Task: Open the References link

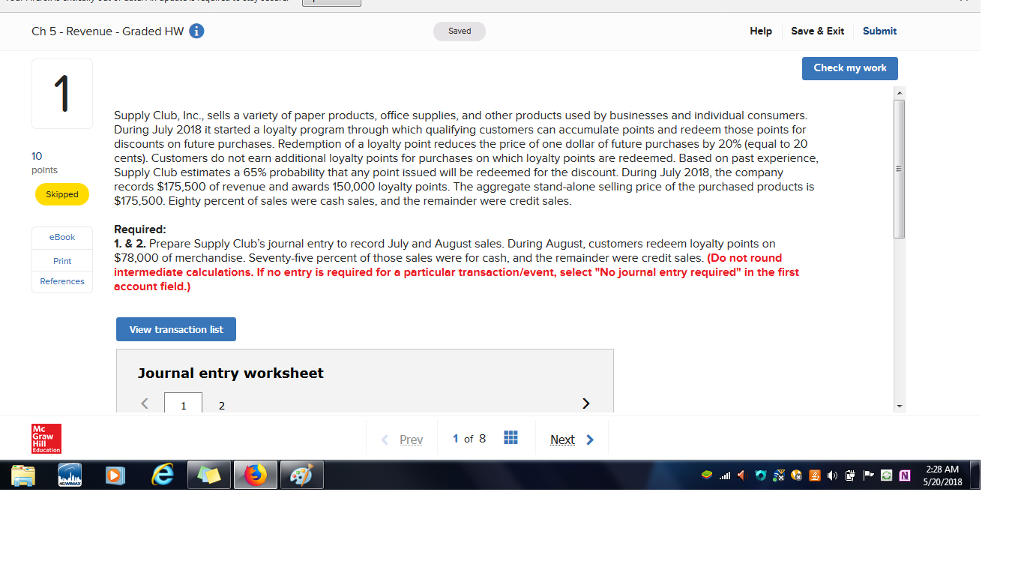Action: click(x=62, y=281)
